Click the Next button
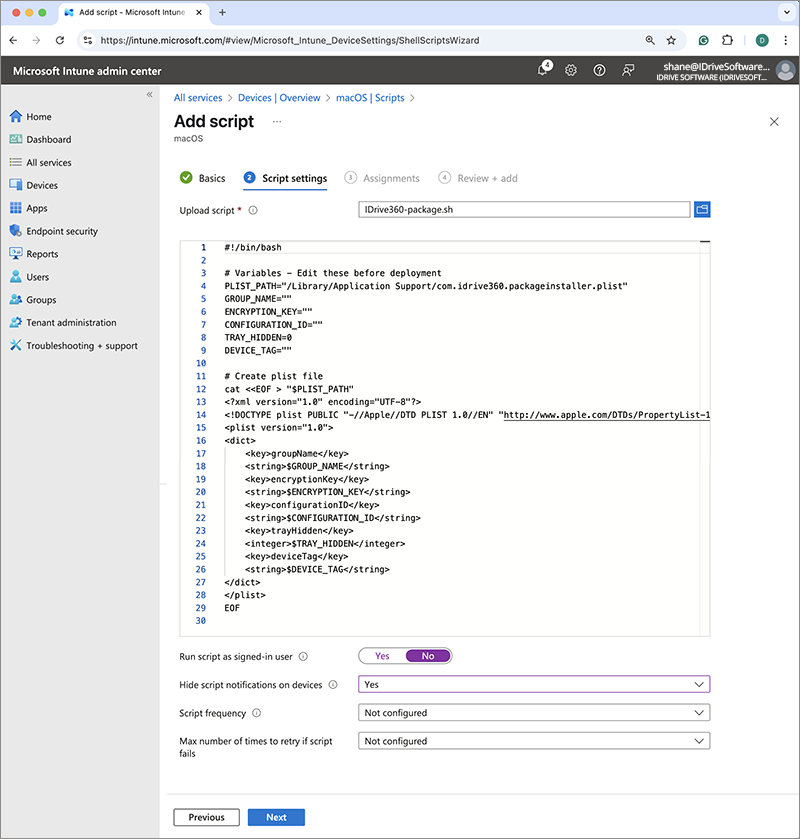 click(x=276, y=817)
